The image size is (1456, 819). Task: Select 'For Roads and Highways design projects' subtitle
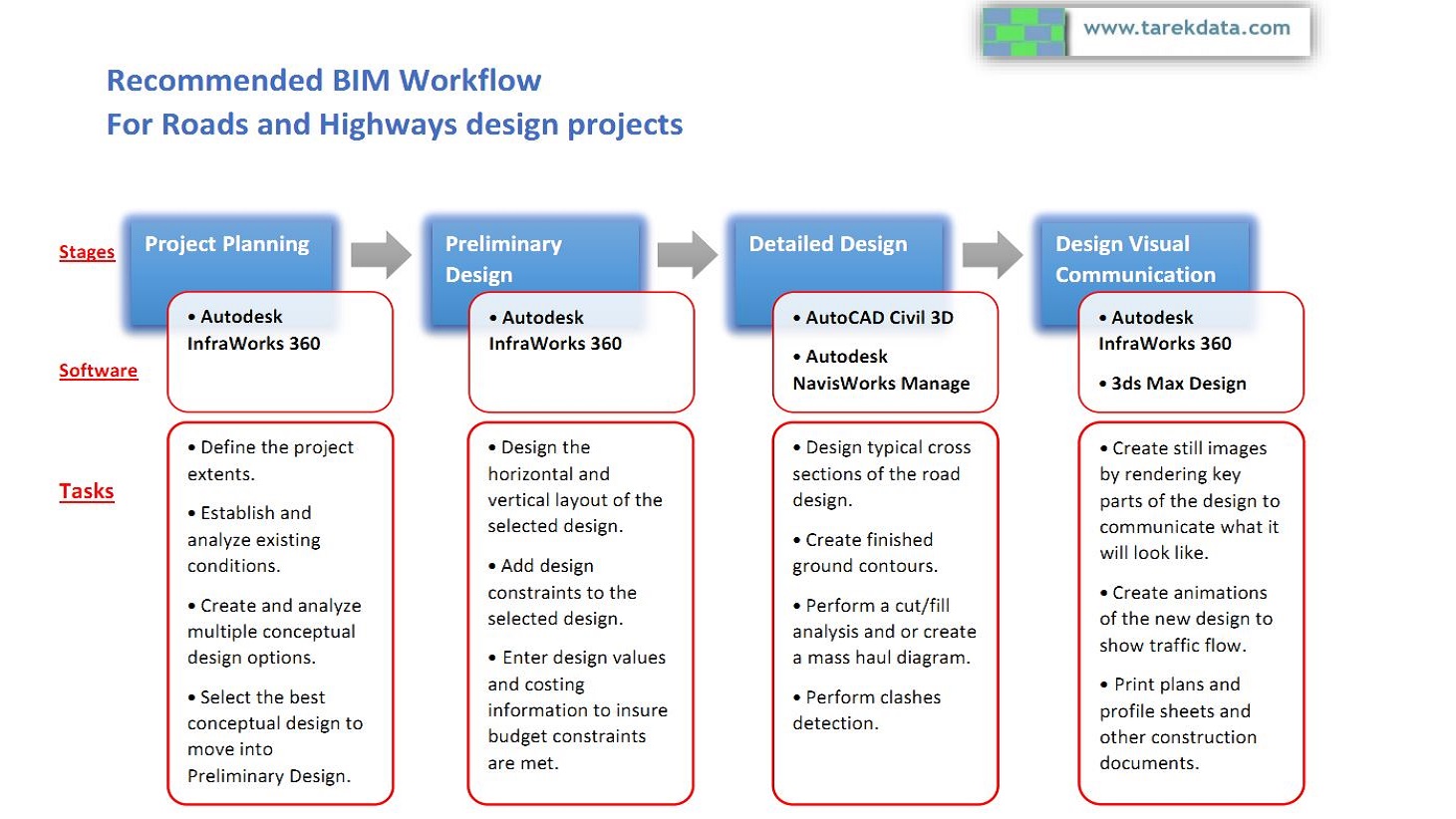coord(395,125)
